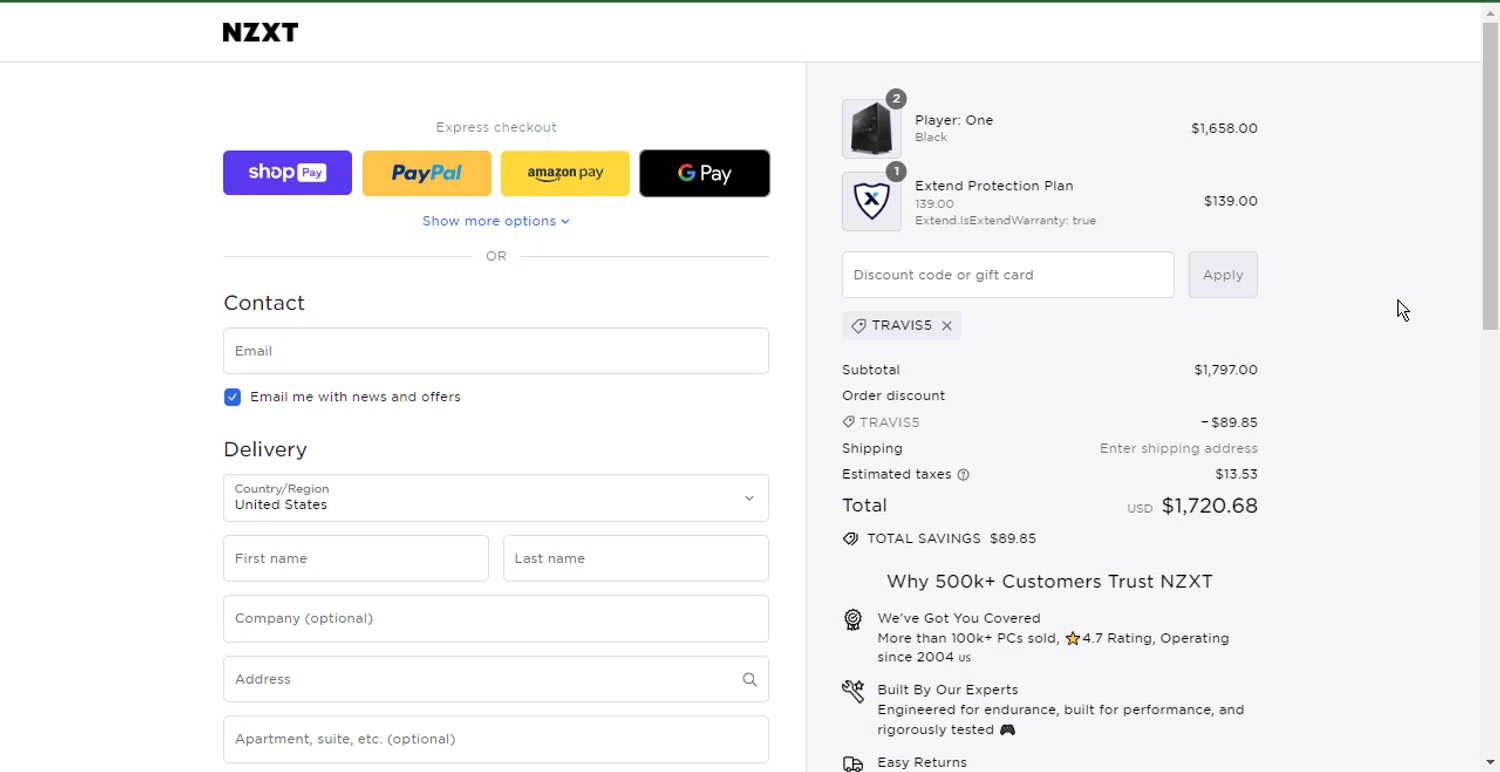The height and width of the screenshot is (772, 1500).
Task: Pay with Shop Pay
Action: click(x=287, y=173)
